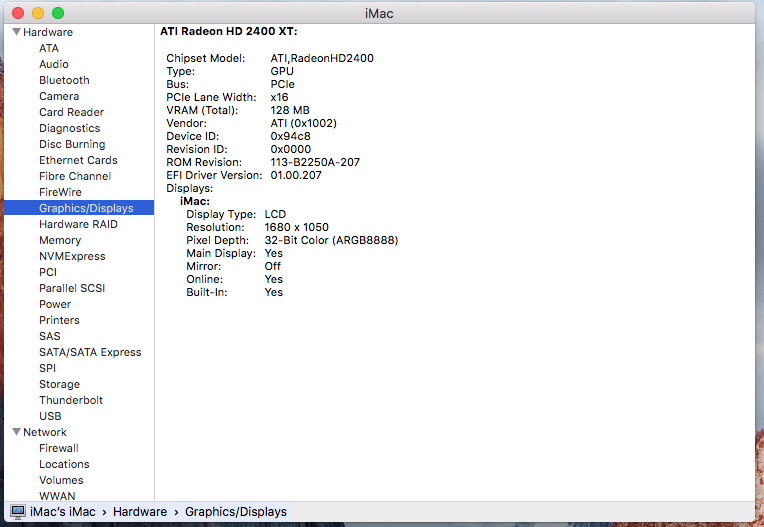Collapse the Hardware section triangle
The image size is (764, 527).
[16, 32]
